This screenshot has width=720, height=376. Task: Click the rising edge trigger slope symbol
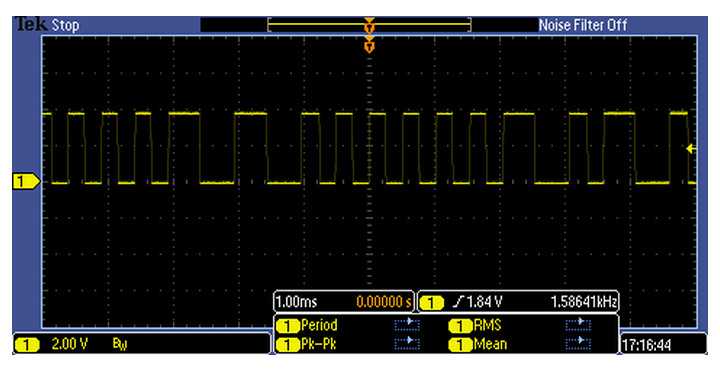458,302
